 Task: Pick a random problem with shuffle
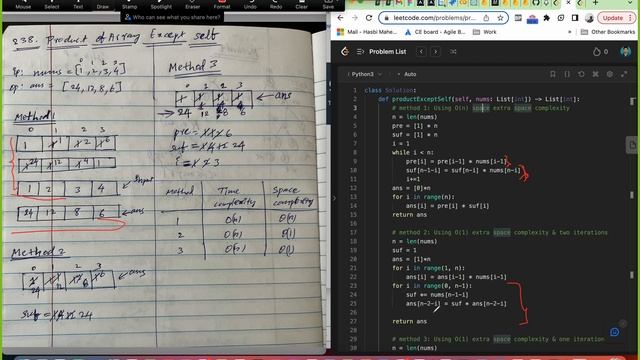click(x=453, y=51)
